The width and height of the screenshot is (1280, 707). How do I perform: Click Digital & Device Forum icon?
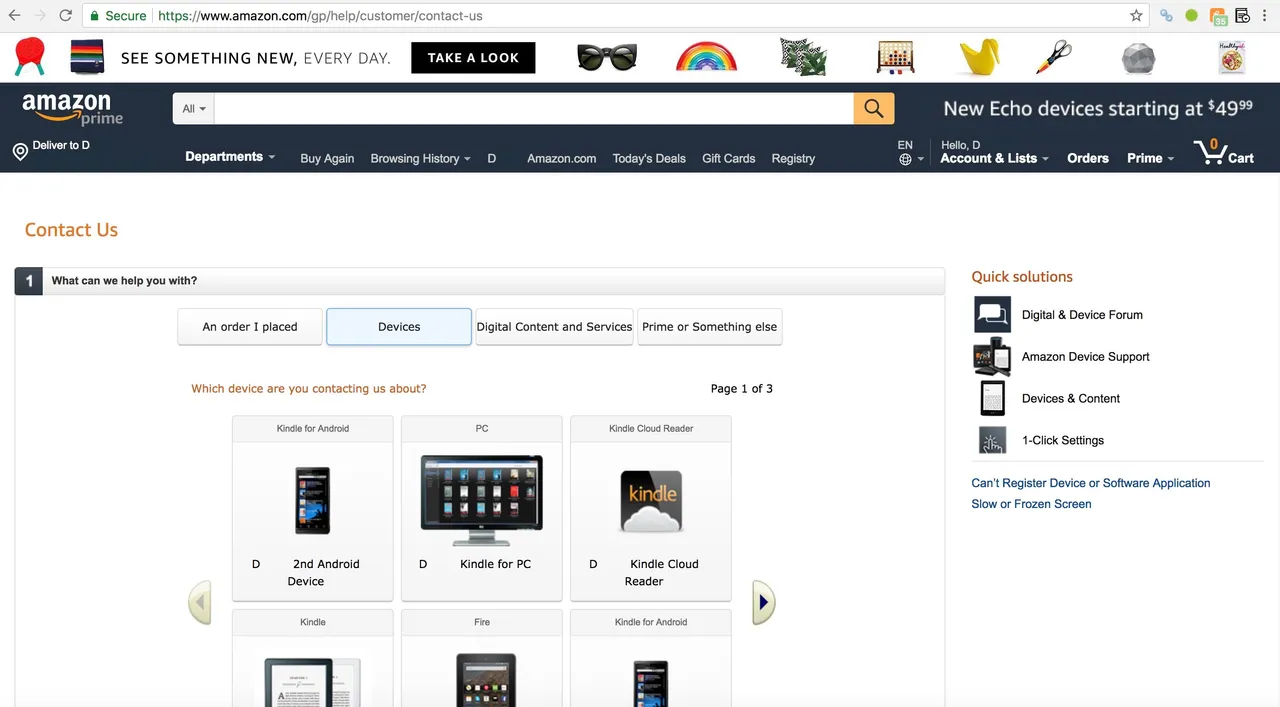click(x=993, y=315)
